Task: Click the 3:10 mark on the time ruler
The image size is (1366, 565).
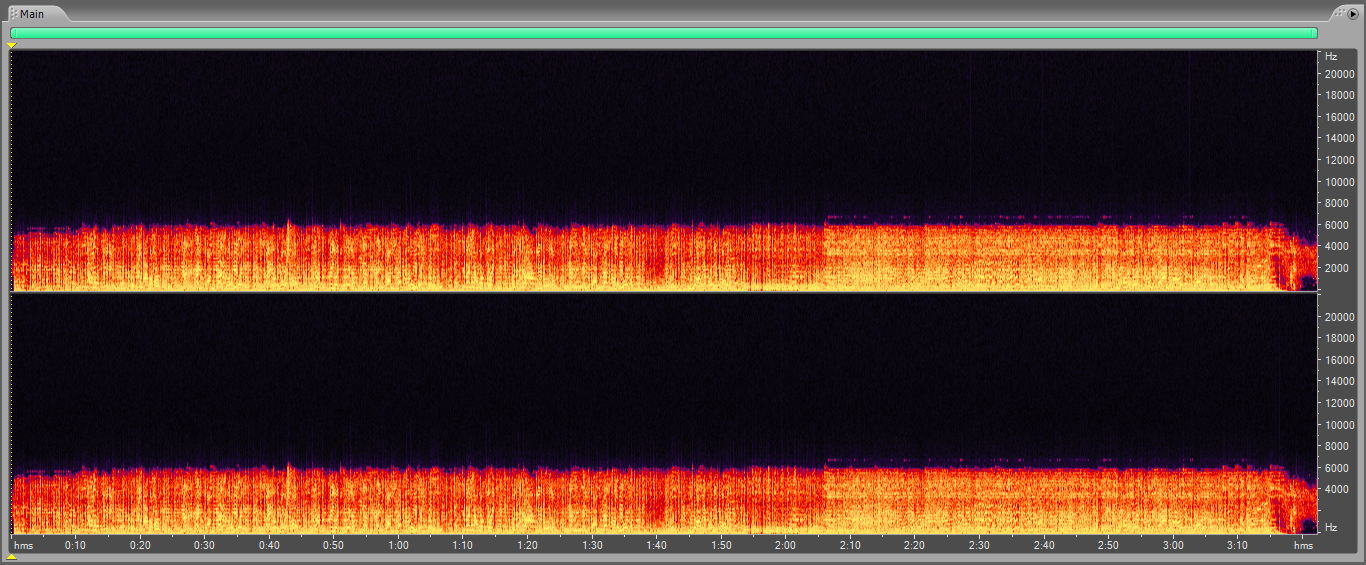Action: pos(1237,546)
